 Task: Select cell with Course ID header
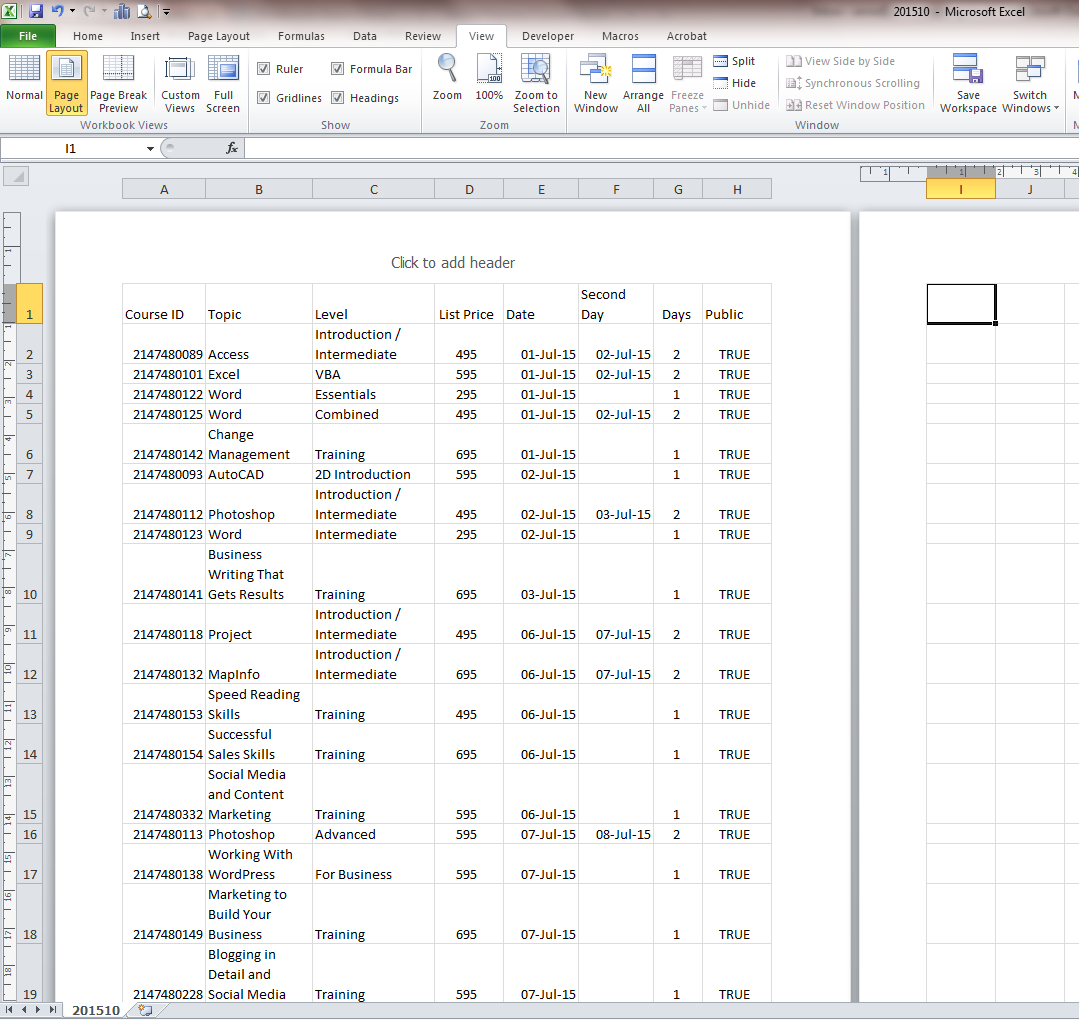pos(164,304)
